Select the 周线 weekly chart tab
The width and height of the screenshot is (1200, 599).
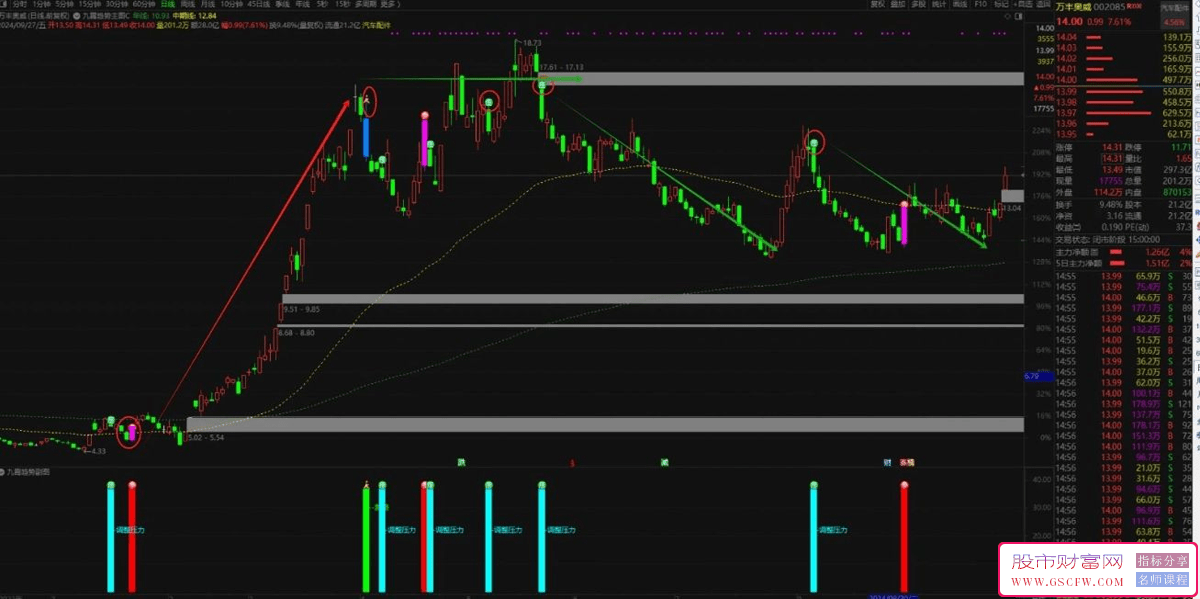[x=187, y=5]
